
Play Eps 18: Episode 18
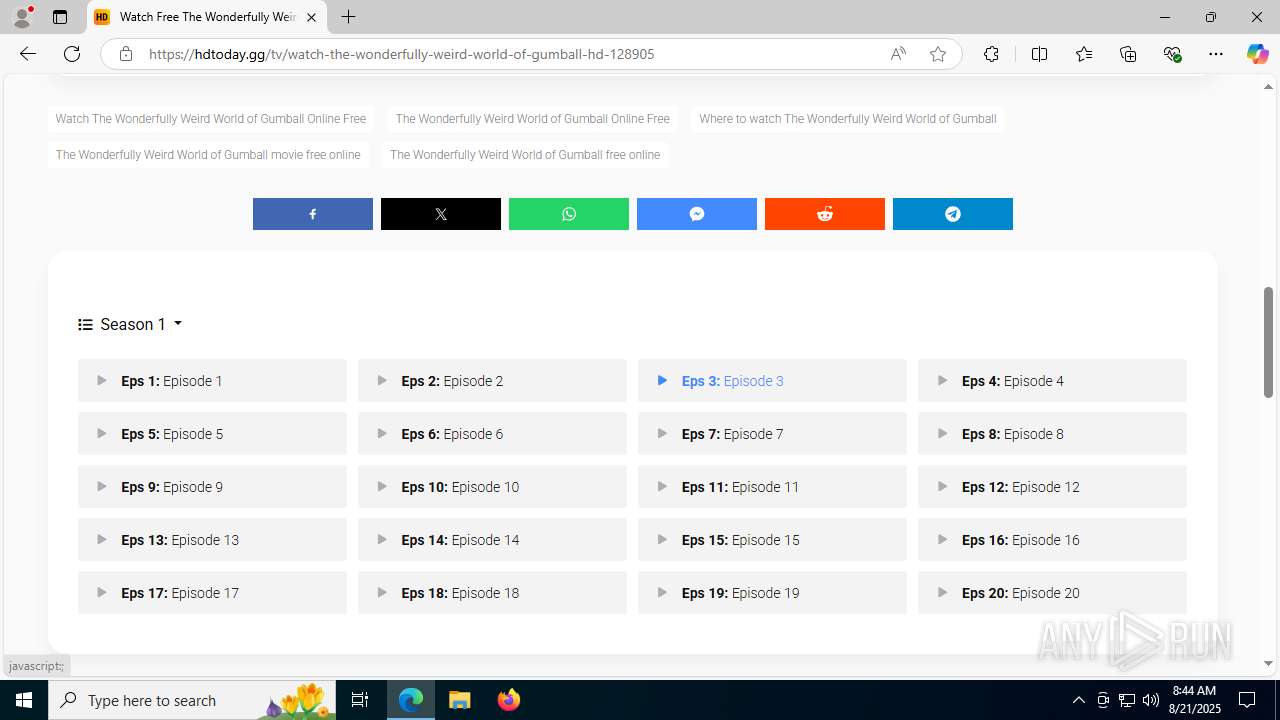click(492, 593)
